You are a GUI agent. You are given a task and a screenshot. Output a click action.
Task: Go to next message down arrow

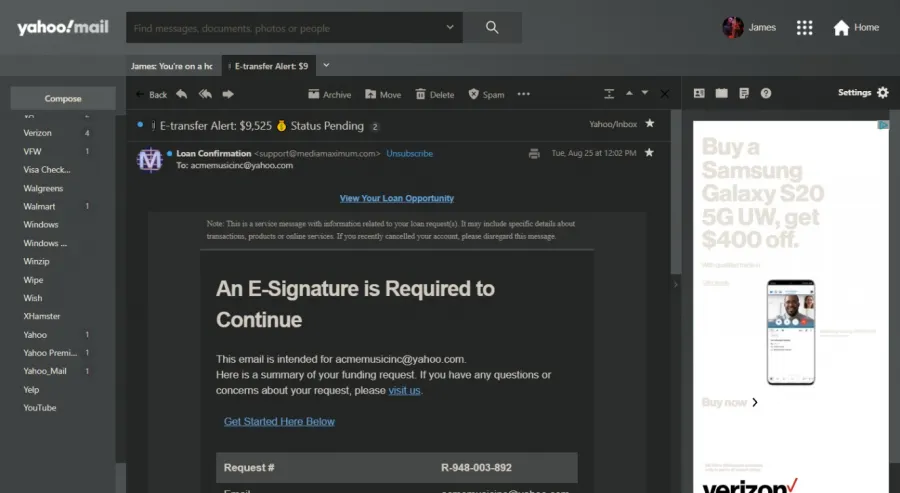645,93
